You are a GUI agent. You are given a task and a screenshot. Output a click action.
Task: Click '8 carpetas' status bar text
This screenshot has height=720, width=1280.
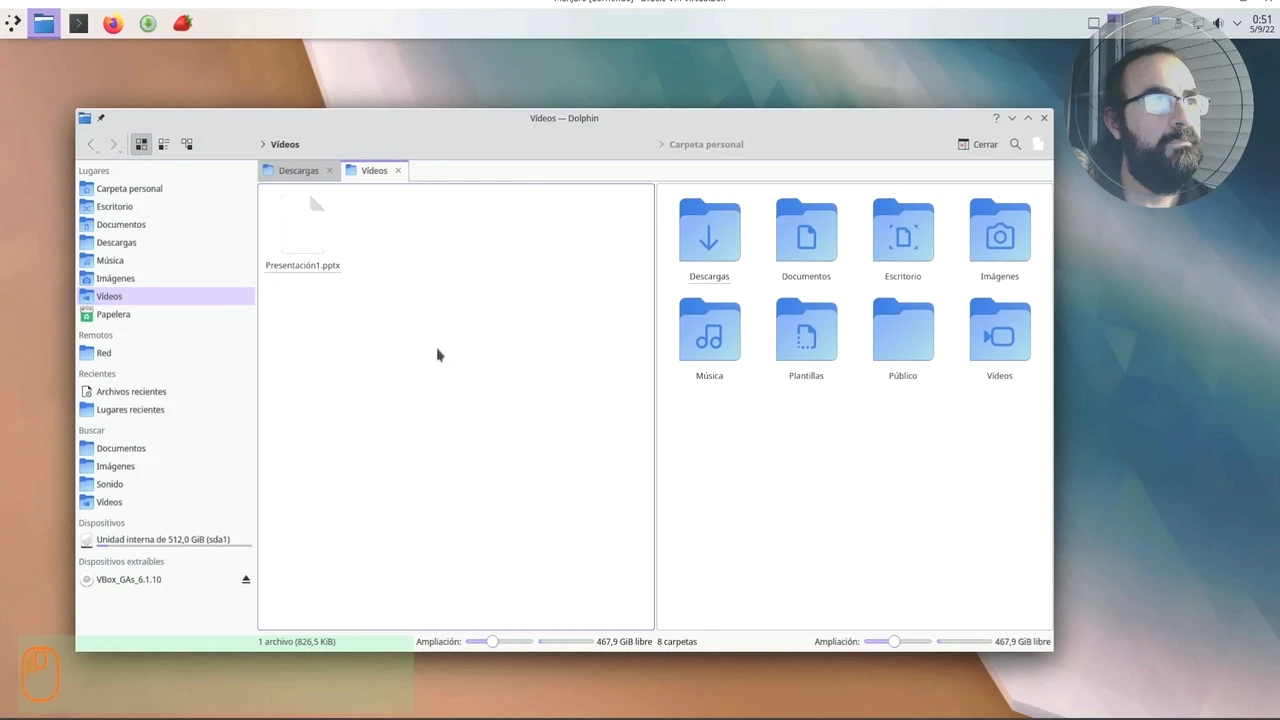pyautogui.click(x=677, y=642)
